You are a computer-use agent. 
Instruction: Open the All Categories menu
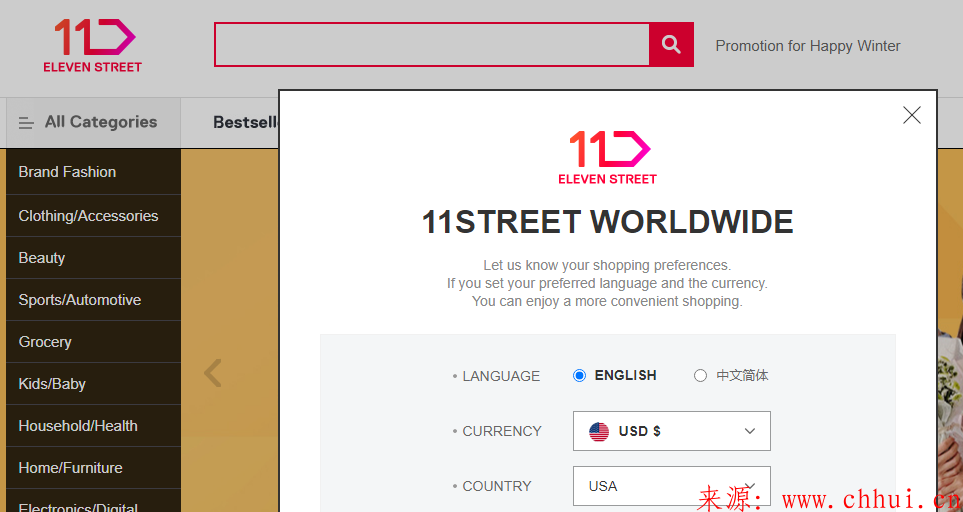coord(93,122)
